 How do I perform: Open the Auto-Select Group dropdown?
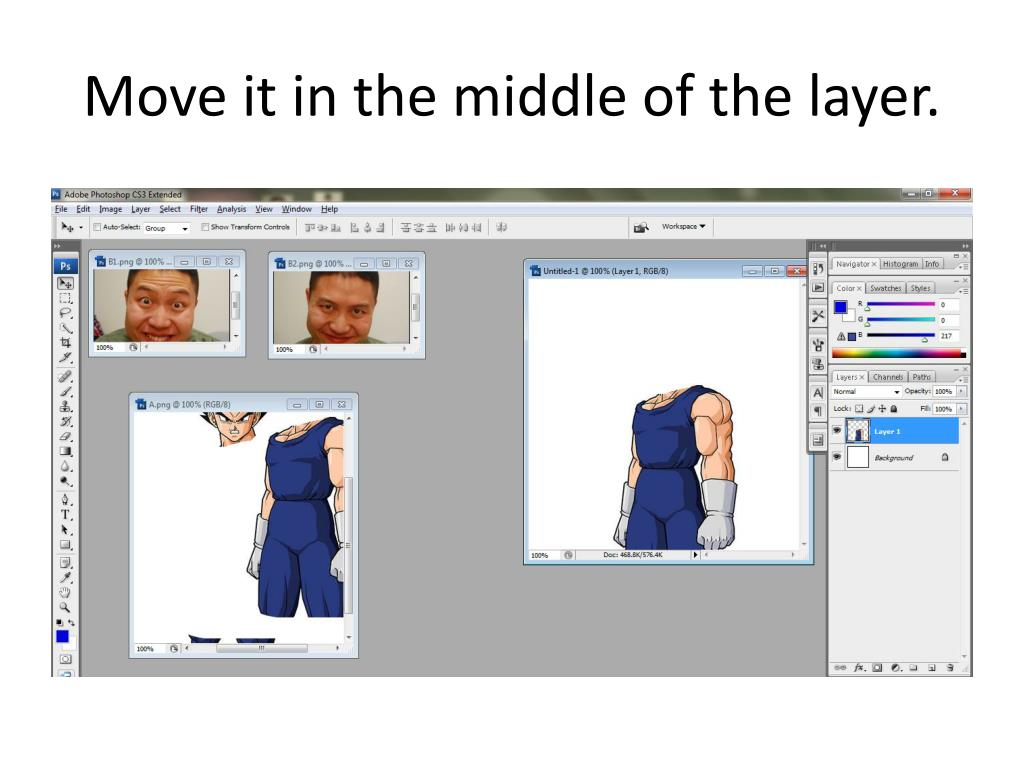coord(166,228)
